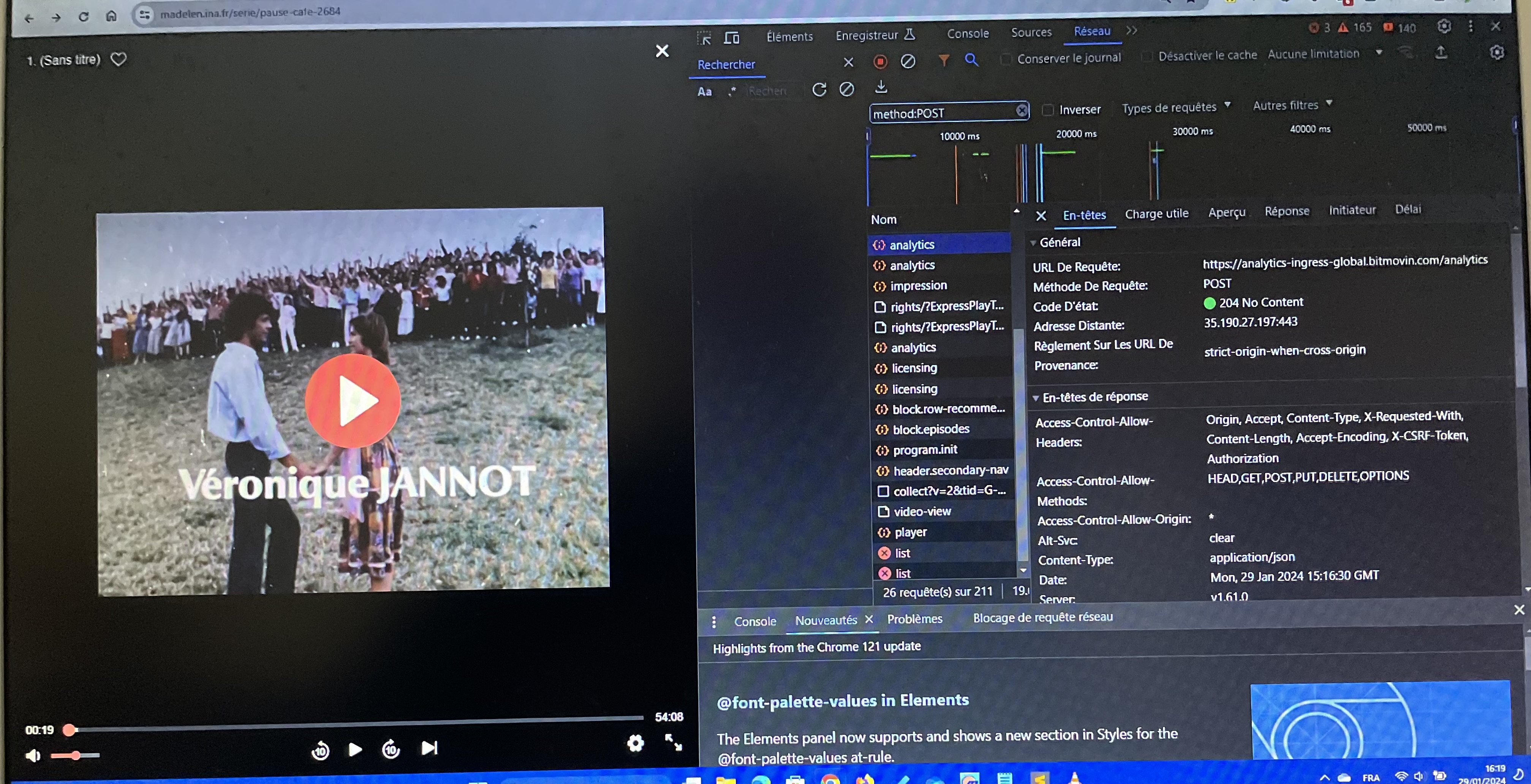This screenshot has height=784, width=1531.
Task: Click the skip back 10 seconds icon
Action: pos(320,751)
